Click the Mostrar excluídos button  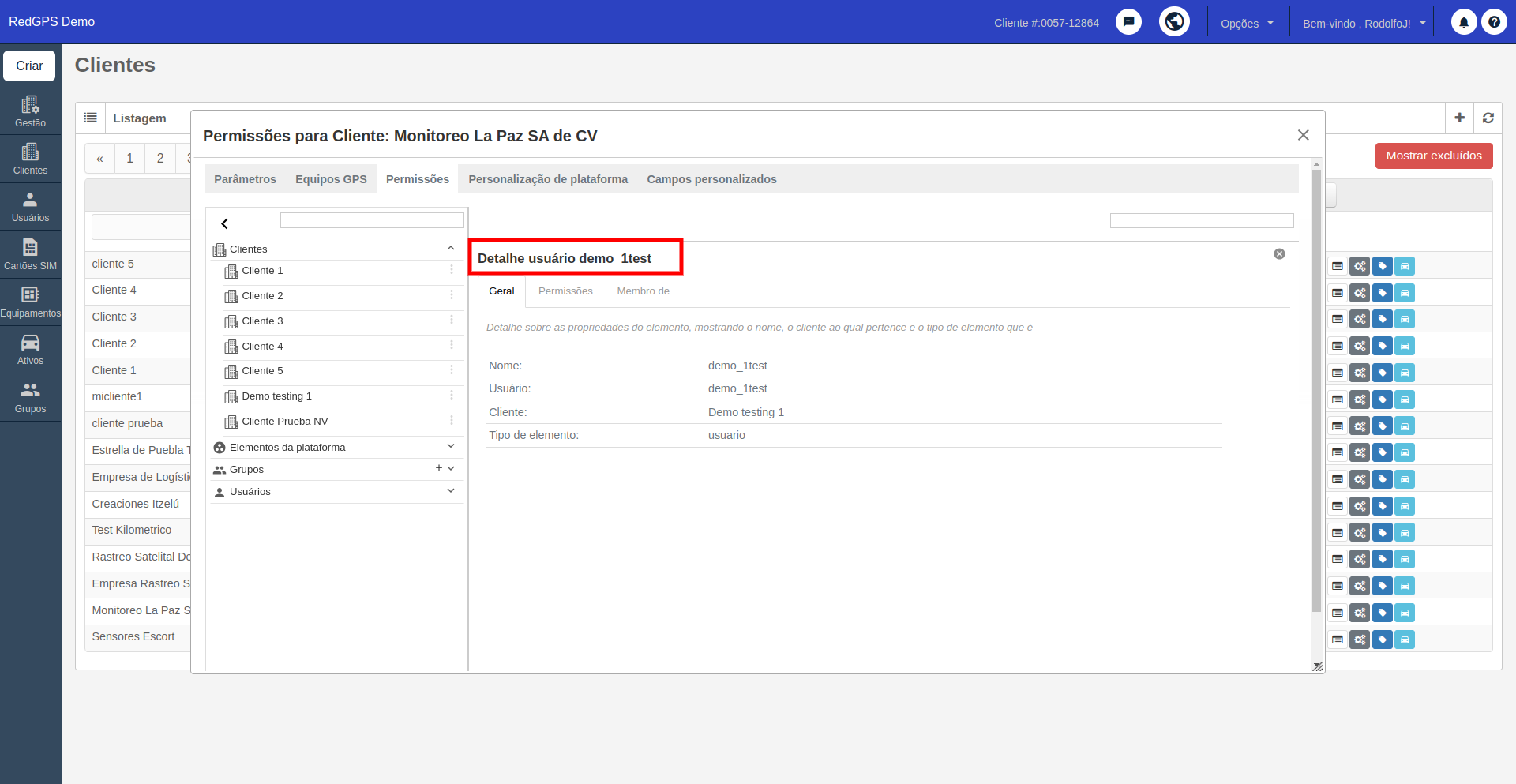[x=1433, y=156]
